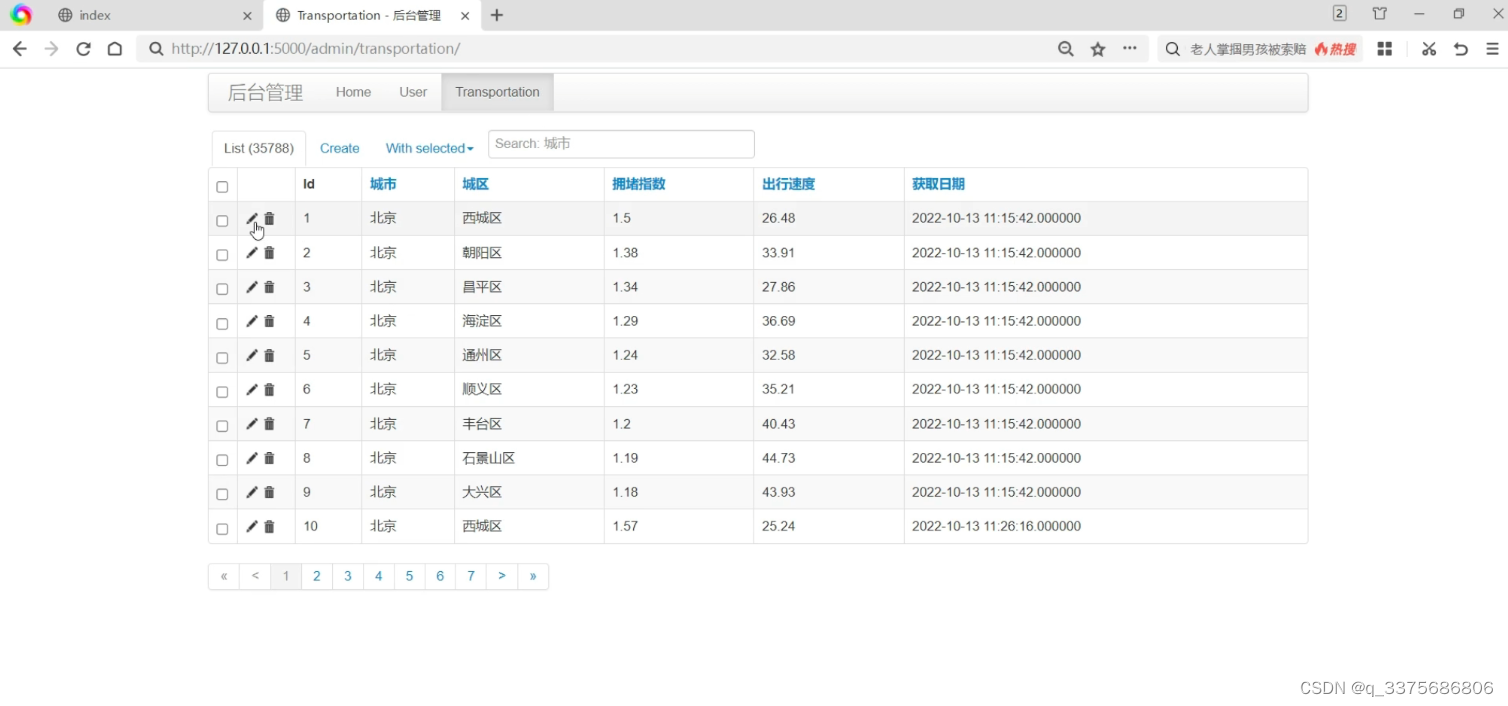Go to page 5 in pagination
1508x706 pixels.
coord(409,576)
